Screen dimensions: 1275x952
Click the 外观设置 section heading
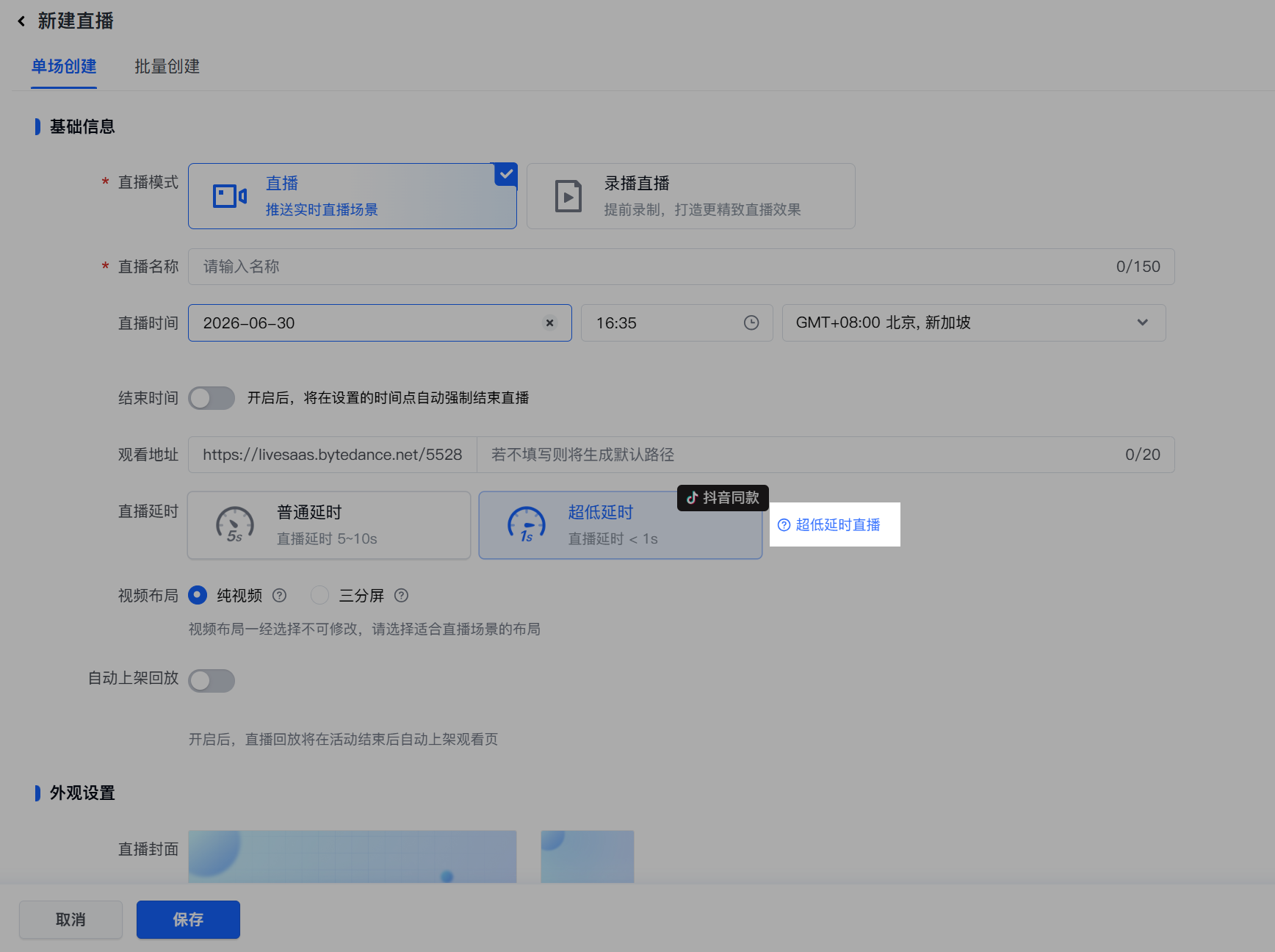tap(82, 793)
